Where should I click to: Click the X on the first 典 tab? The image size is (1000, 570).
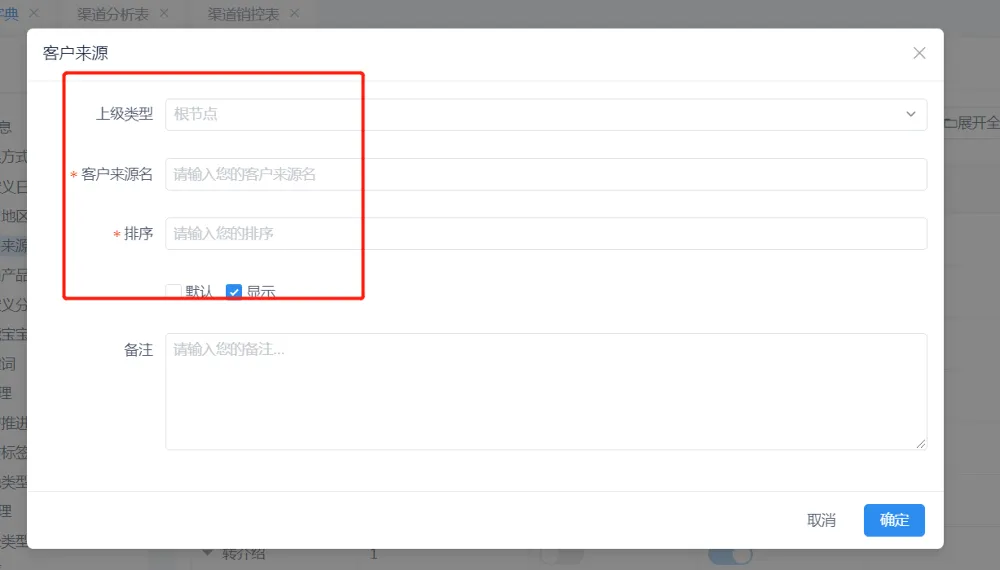click(x=34, y=14)
